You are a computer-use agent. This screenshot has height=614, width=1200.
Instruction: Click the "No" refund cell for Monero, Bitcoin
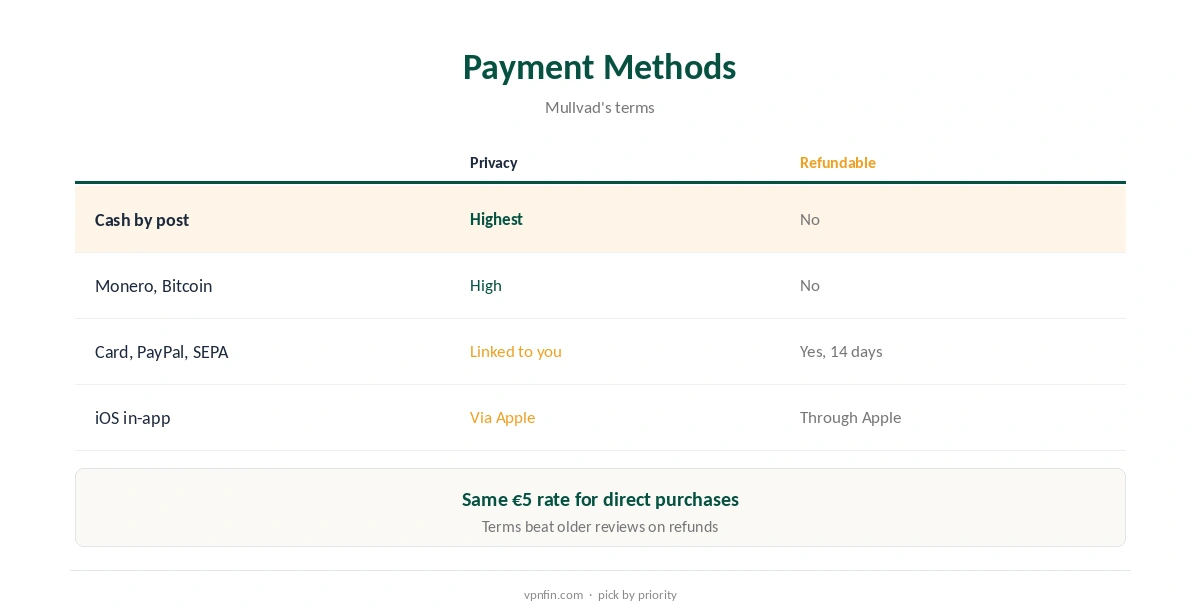809,285
